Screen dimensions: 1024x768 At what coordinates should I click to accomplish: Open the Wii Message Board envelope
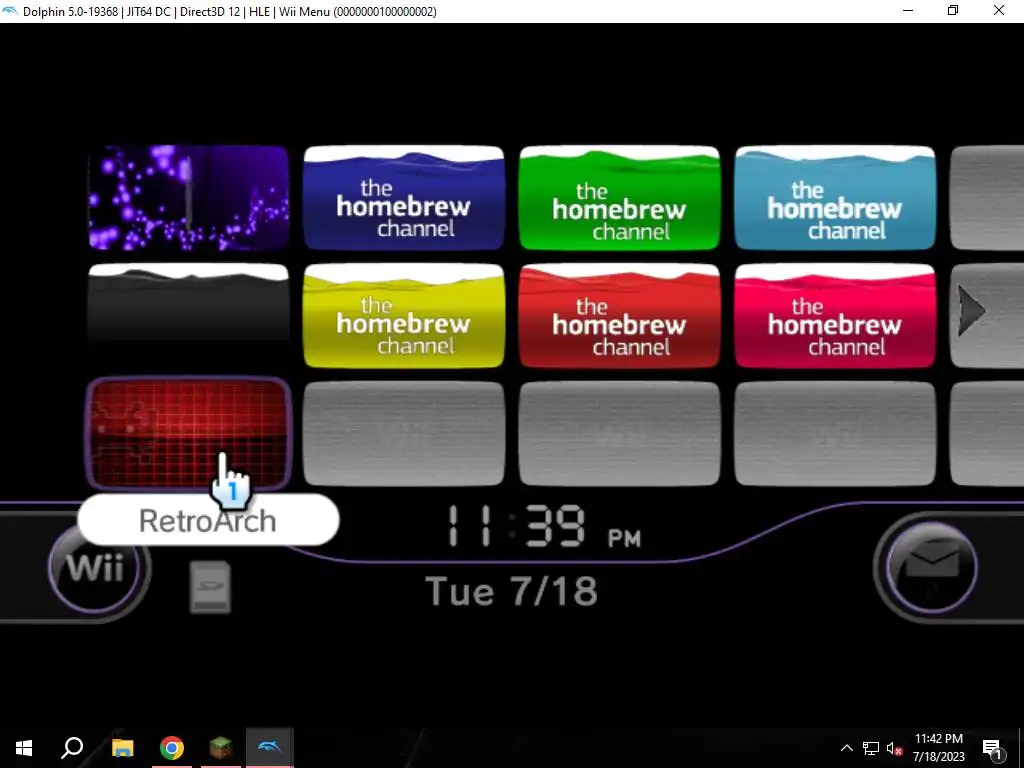932,567
